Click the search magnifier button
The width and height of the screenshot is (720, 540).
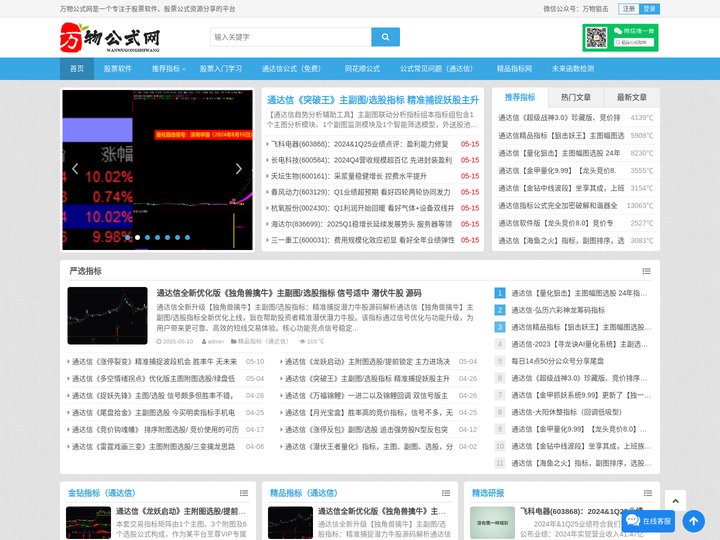(x=385, y=37)
